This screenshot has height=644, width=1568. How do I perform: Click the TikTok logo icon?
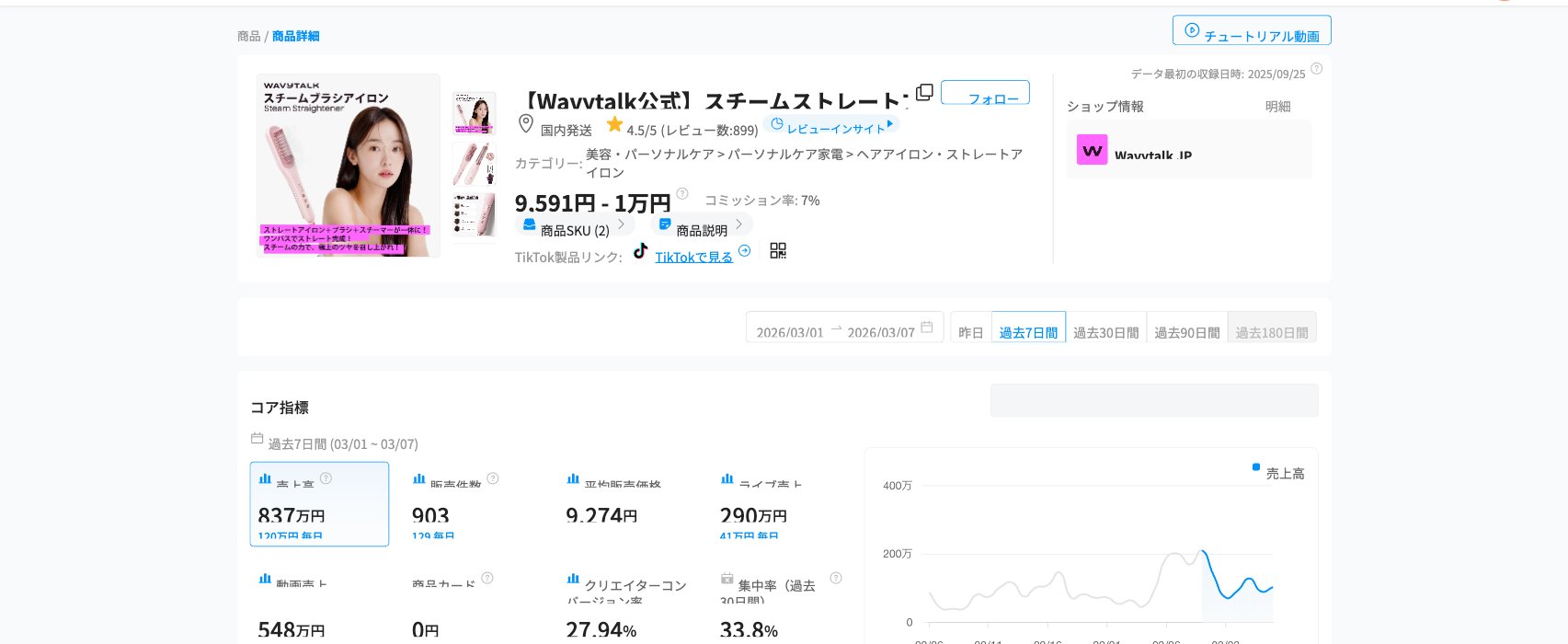[641, 250]
